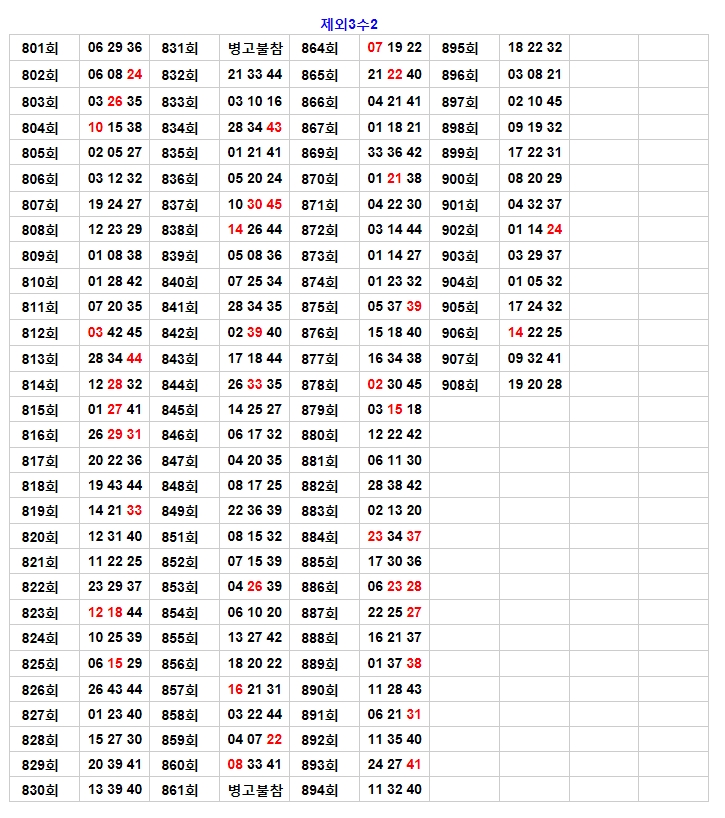Click numbers 06 29 36 beside 801회

[115, 48]
